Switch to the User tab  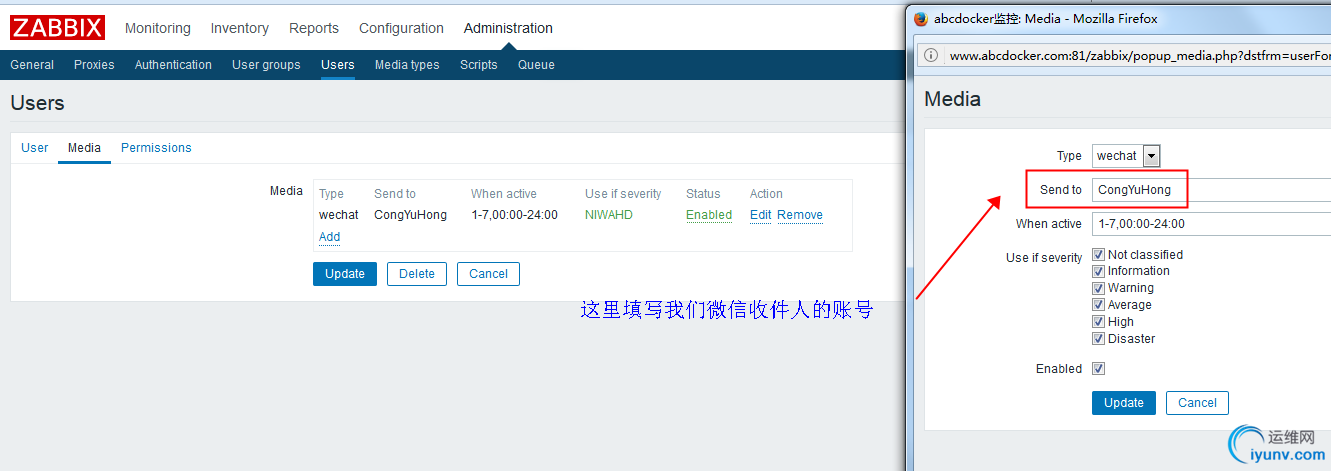pyautogui.click(x=35, y=148)
